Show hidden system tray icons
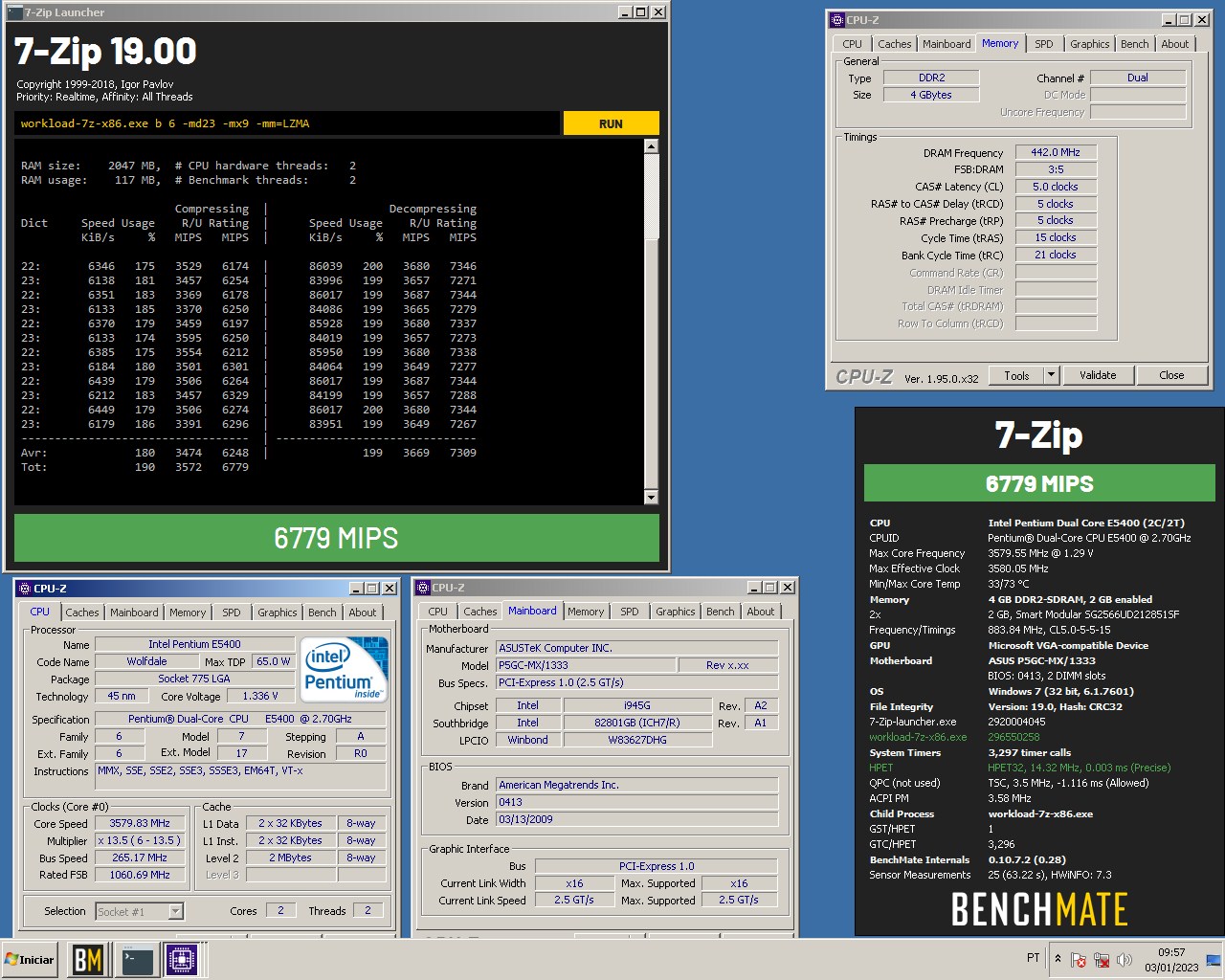Viewport: 1225px width, 980px height. point(1058,959)
